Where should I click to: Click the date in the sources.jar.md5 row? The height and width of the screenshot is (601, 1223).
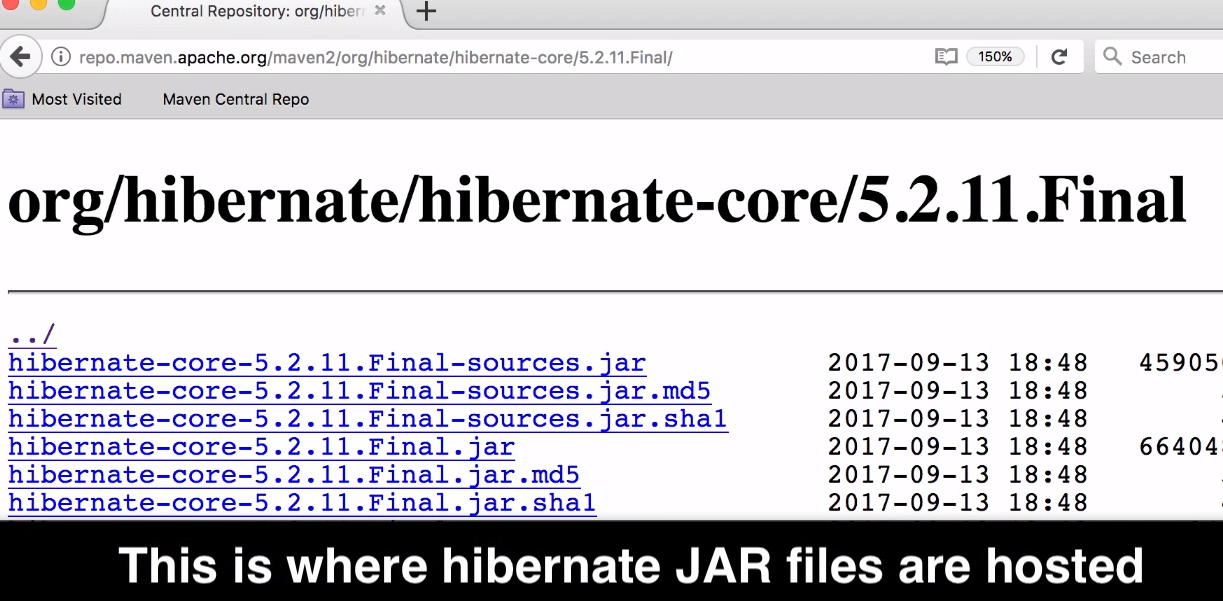point(957,391)
